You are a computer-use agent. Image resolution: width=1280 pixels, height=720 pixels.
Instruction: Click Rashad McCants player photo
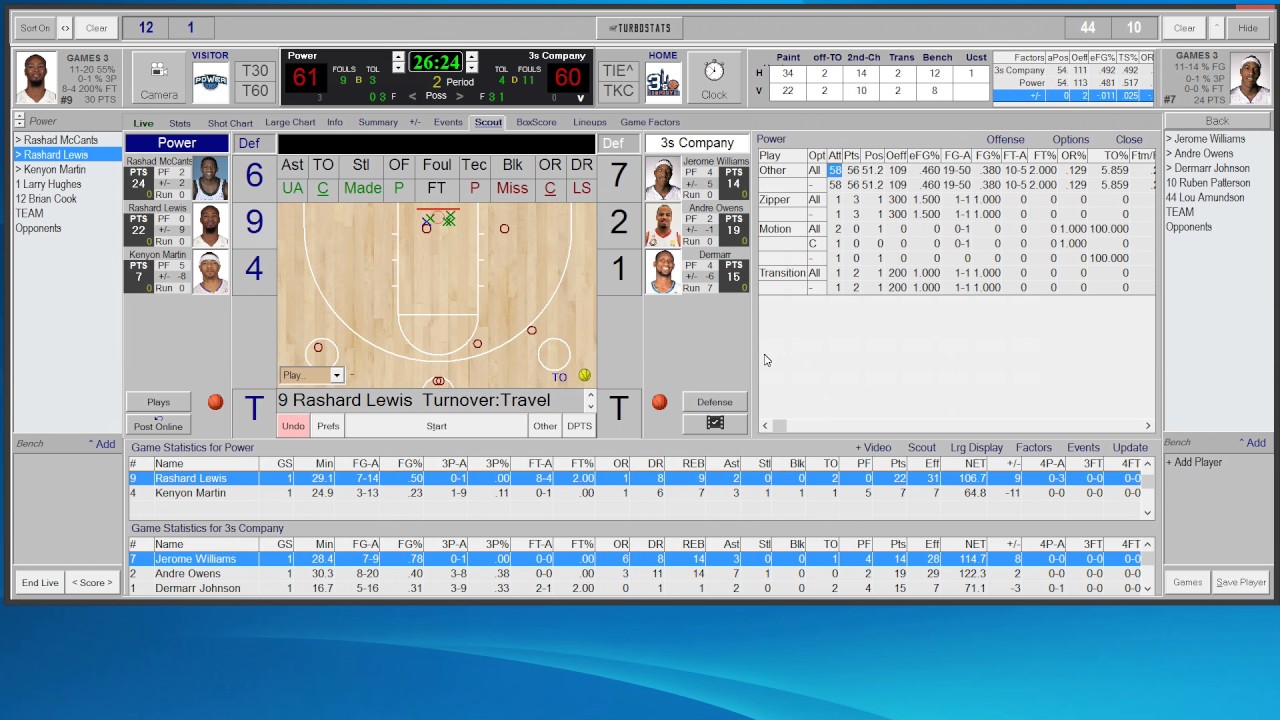pyautogui.click(x=210, y=178)
